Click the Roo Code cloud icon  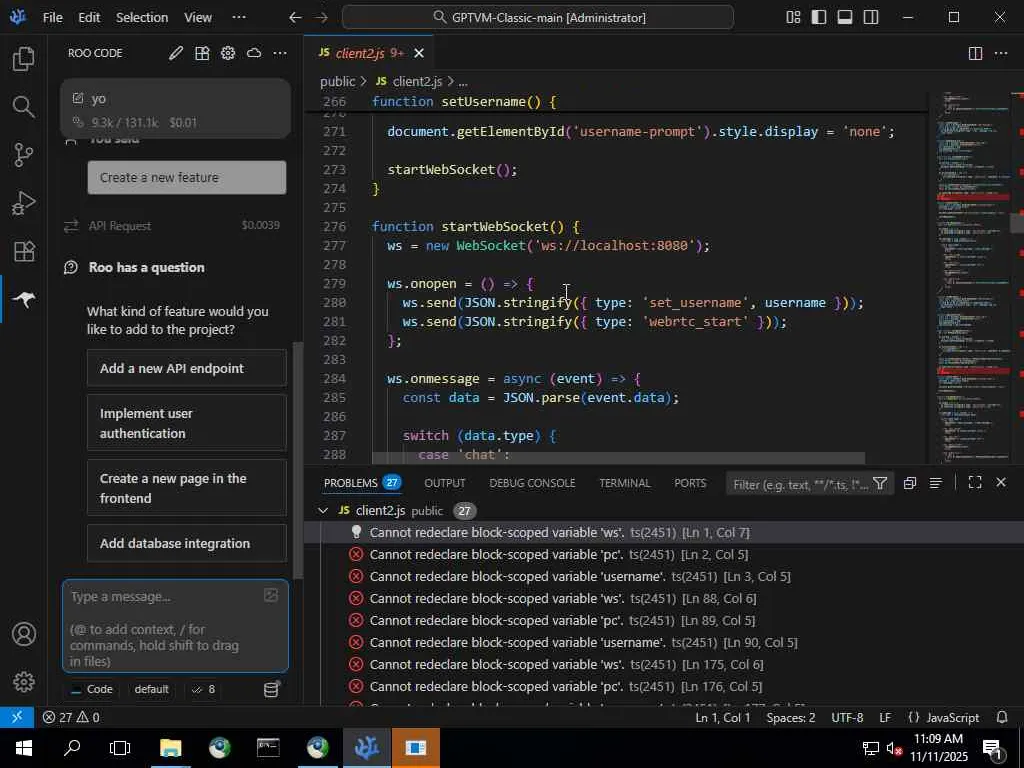(254, 53)
